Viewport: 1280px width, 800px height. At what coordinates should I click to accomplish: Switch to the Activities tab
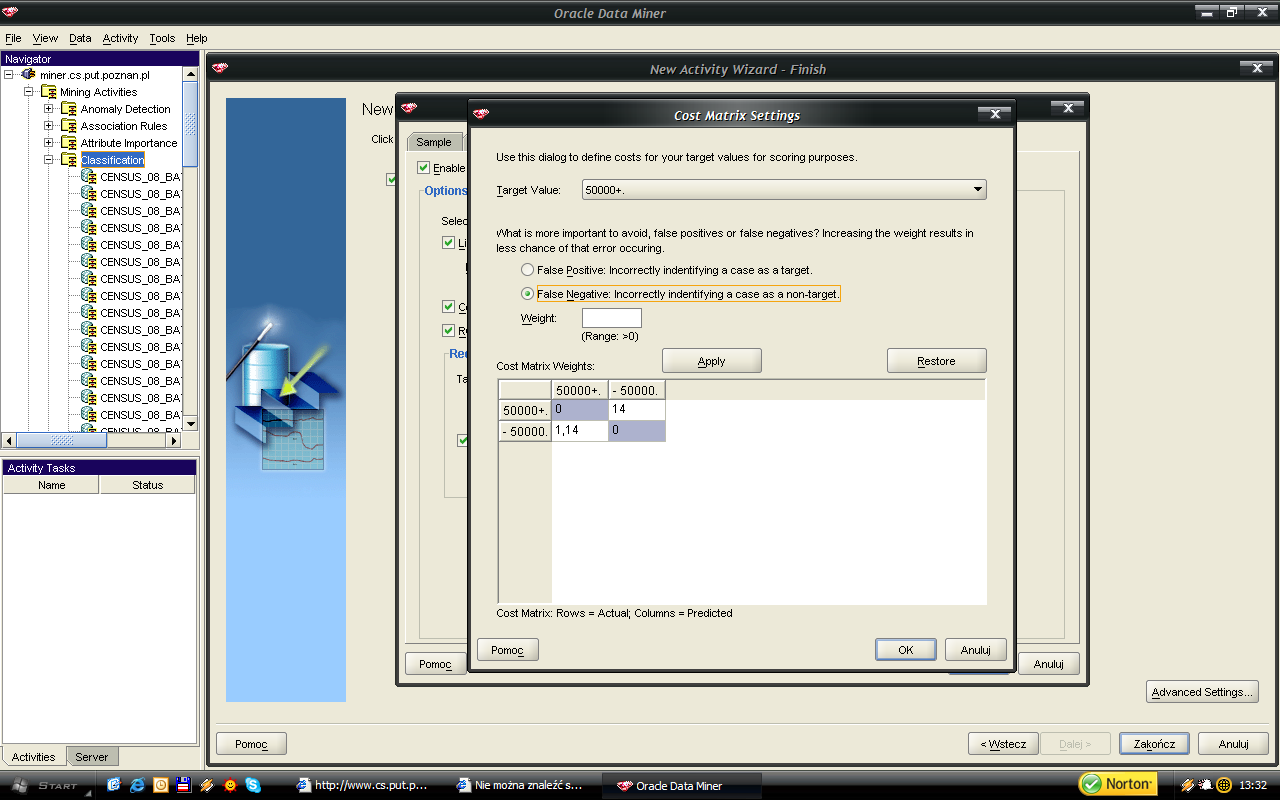click(x=34, y=757)
